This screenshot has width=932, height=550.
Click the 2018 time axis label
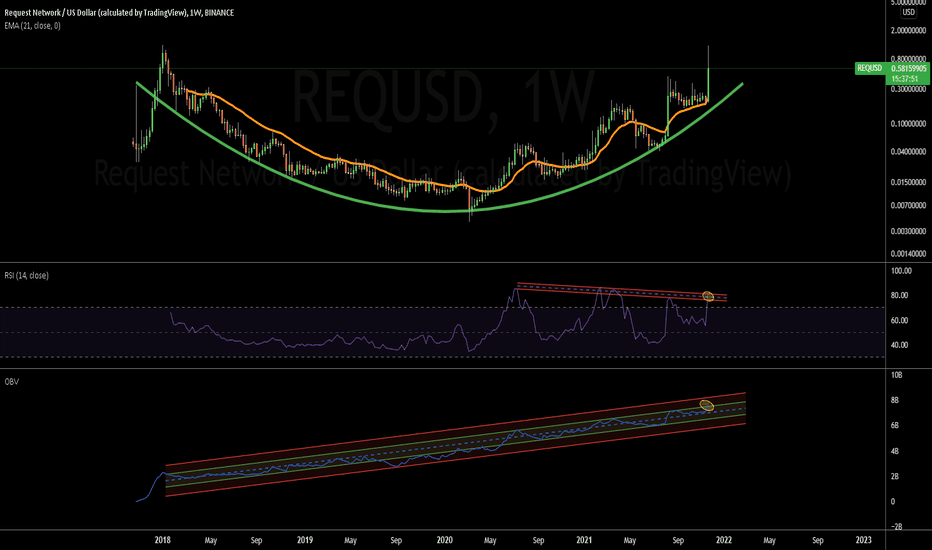[162, 540]
